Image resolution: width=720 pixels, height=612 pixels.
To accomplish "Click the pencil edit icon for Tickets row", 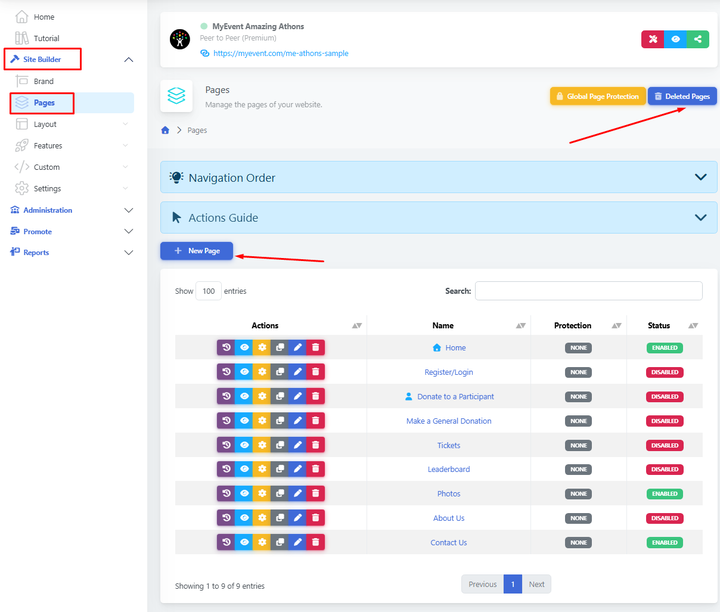I will point(297,445).
